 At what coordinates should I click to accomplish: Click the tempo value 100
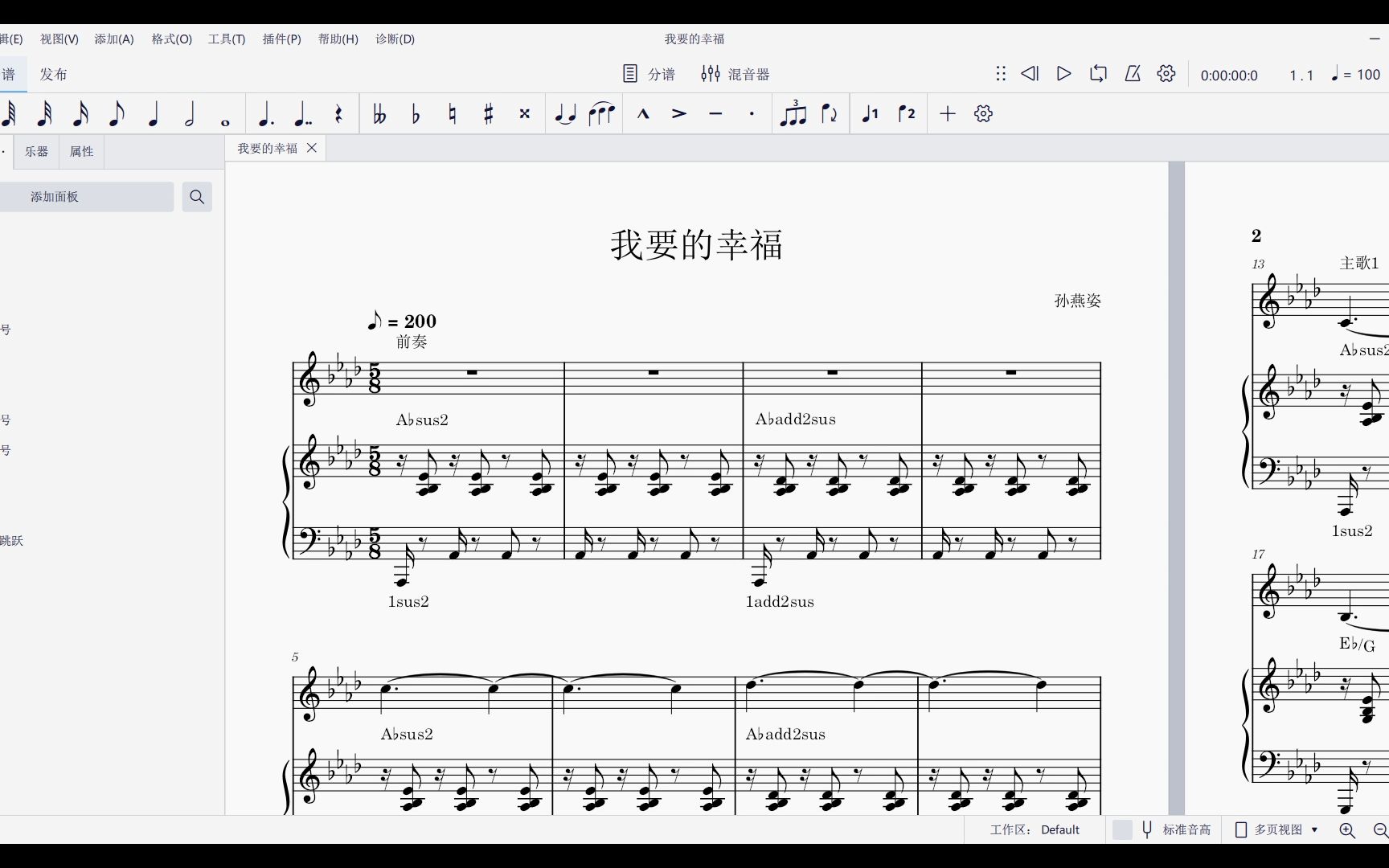[1369, 75]
